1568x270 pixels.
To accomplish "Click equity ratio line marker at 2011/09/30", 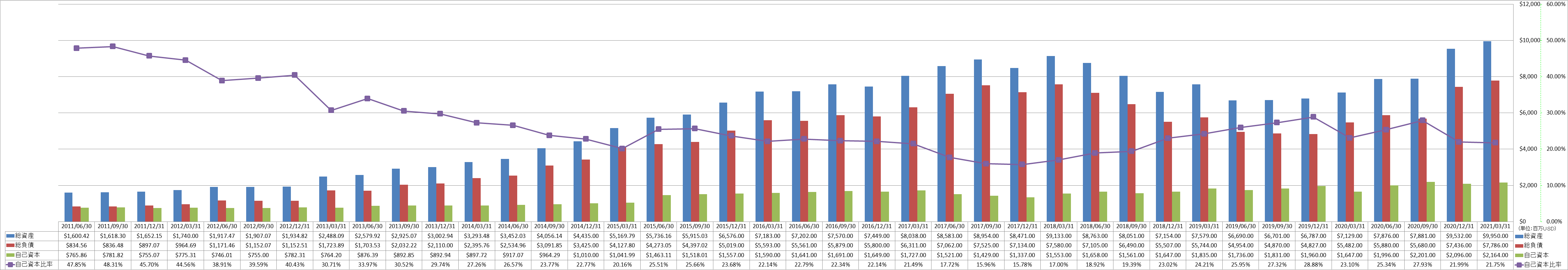I will [113, 46].
